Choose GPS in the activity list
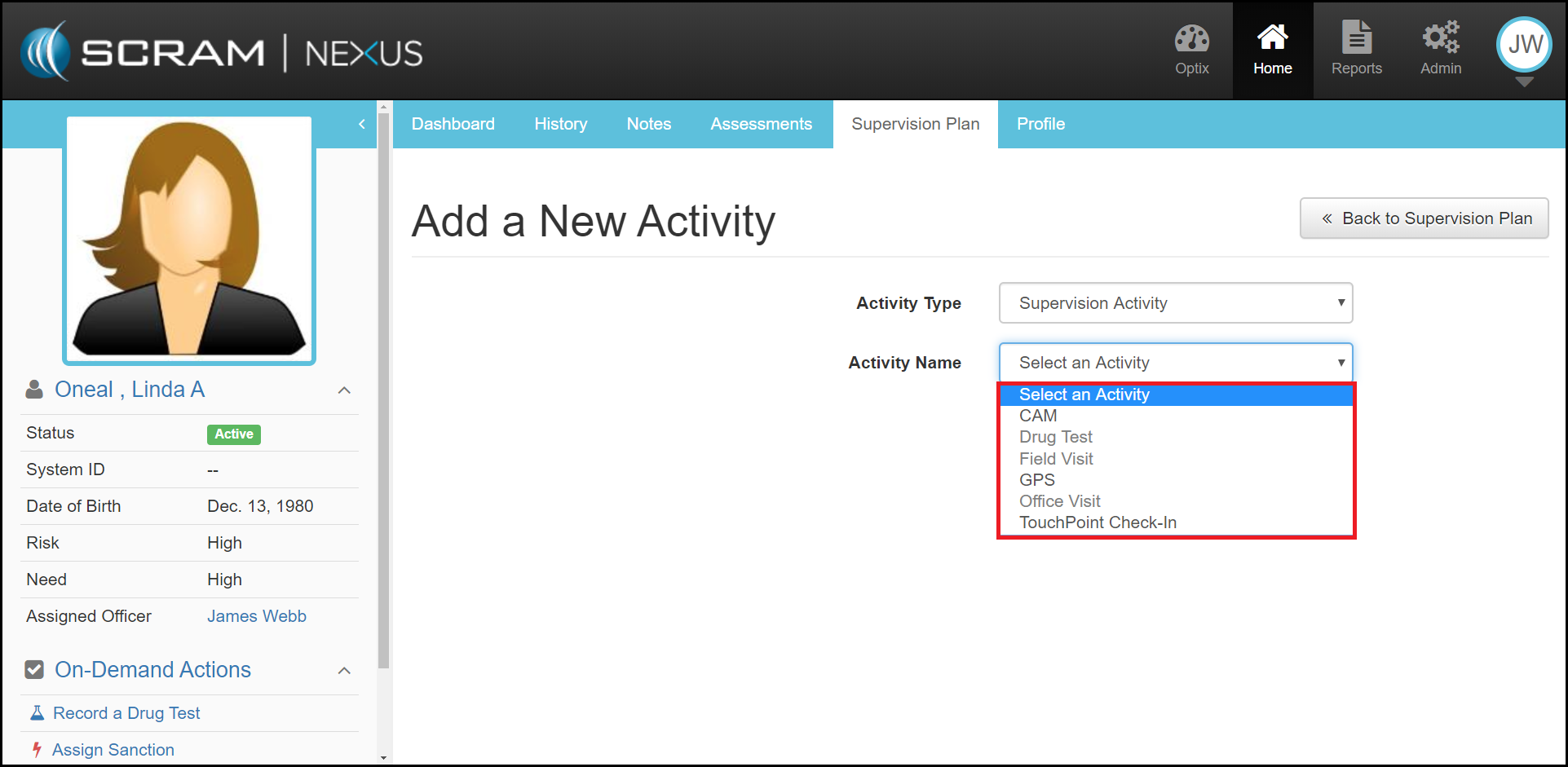The width and height of the screenshot is (1568, 767). [1037, 480]
